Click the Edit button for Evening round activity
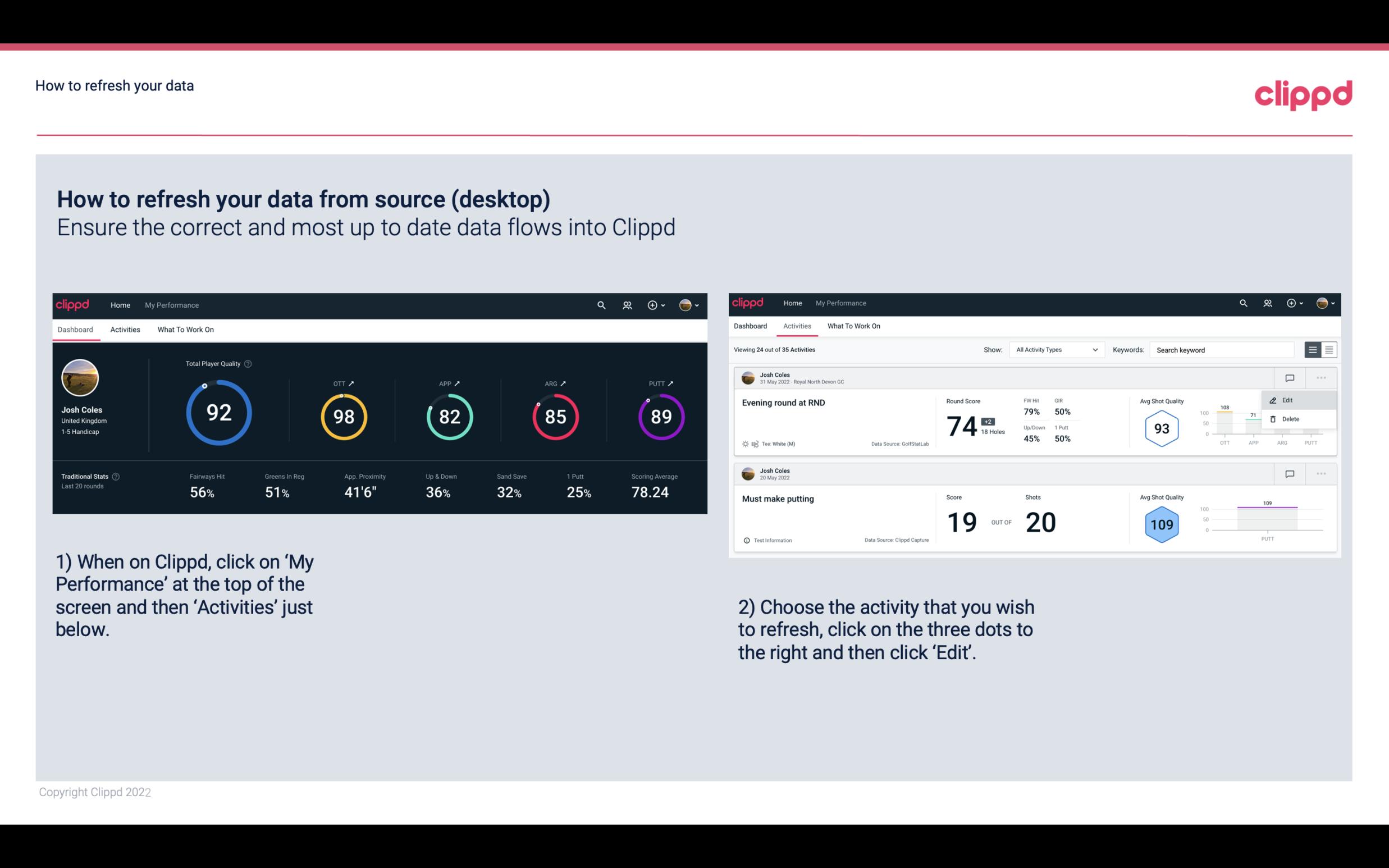This screenshot has height=868, width=1389. click(1287, 400)
